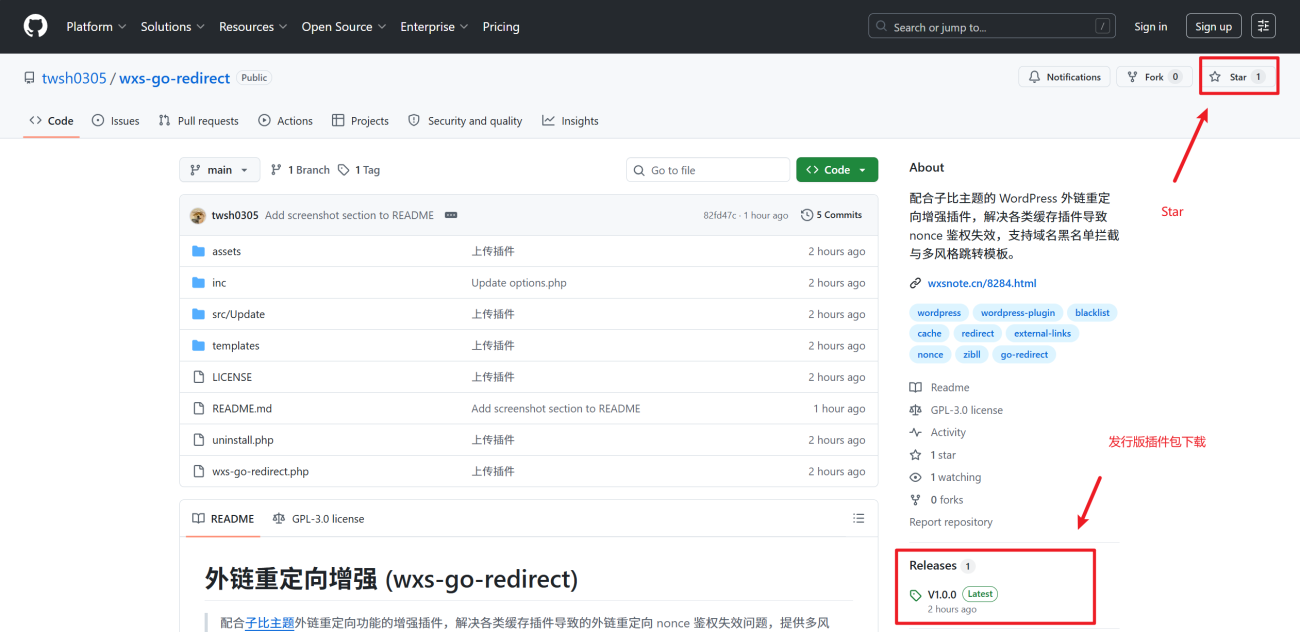The image size is (1300, 632).
Task: Expand the Platform menu
Action: pos(96,27)
